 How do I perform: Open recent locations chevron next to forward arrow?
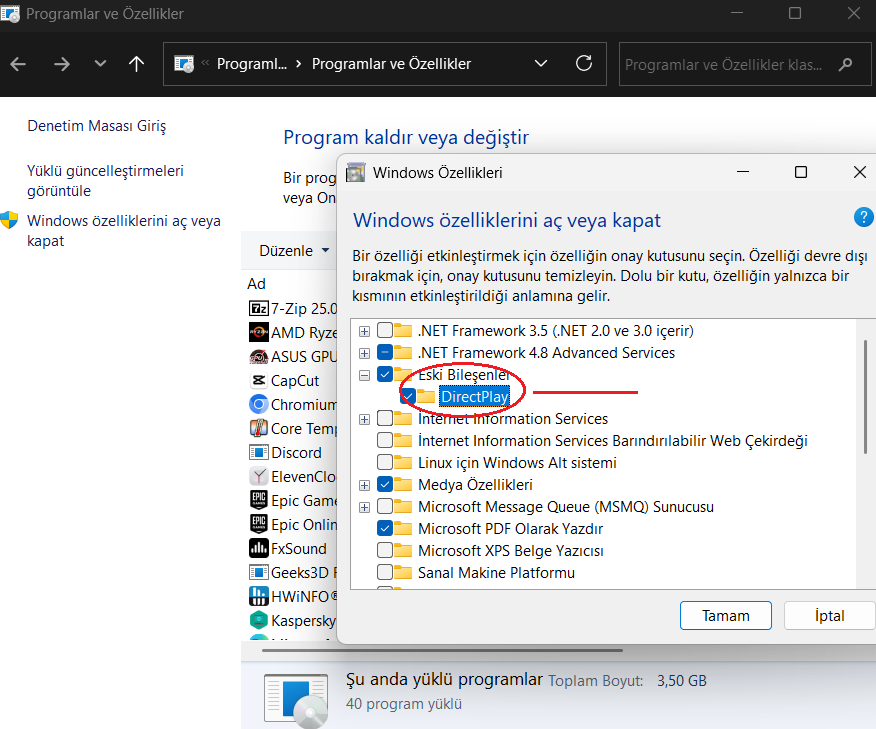tap(100, 64)
